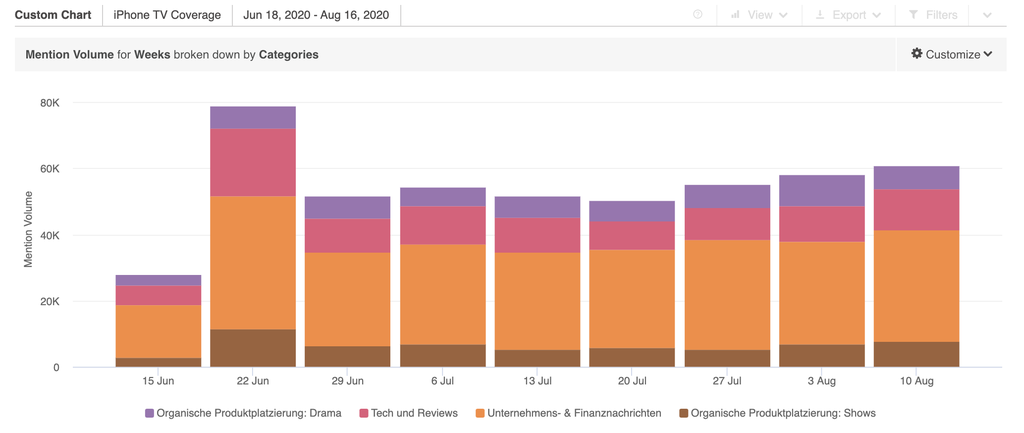The image size is (1024, 433).
Task: Click the Customize gear icon
Action: coord(916,54)
